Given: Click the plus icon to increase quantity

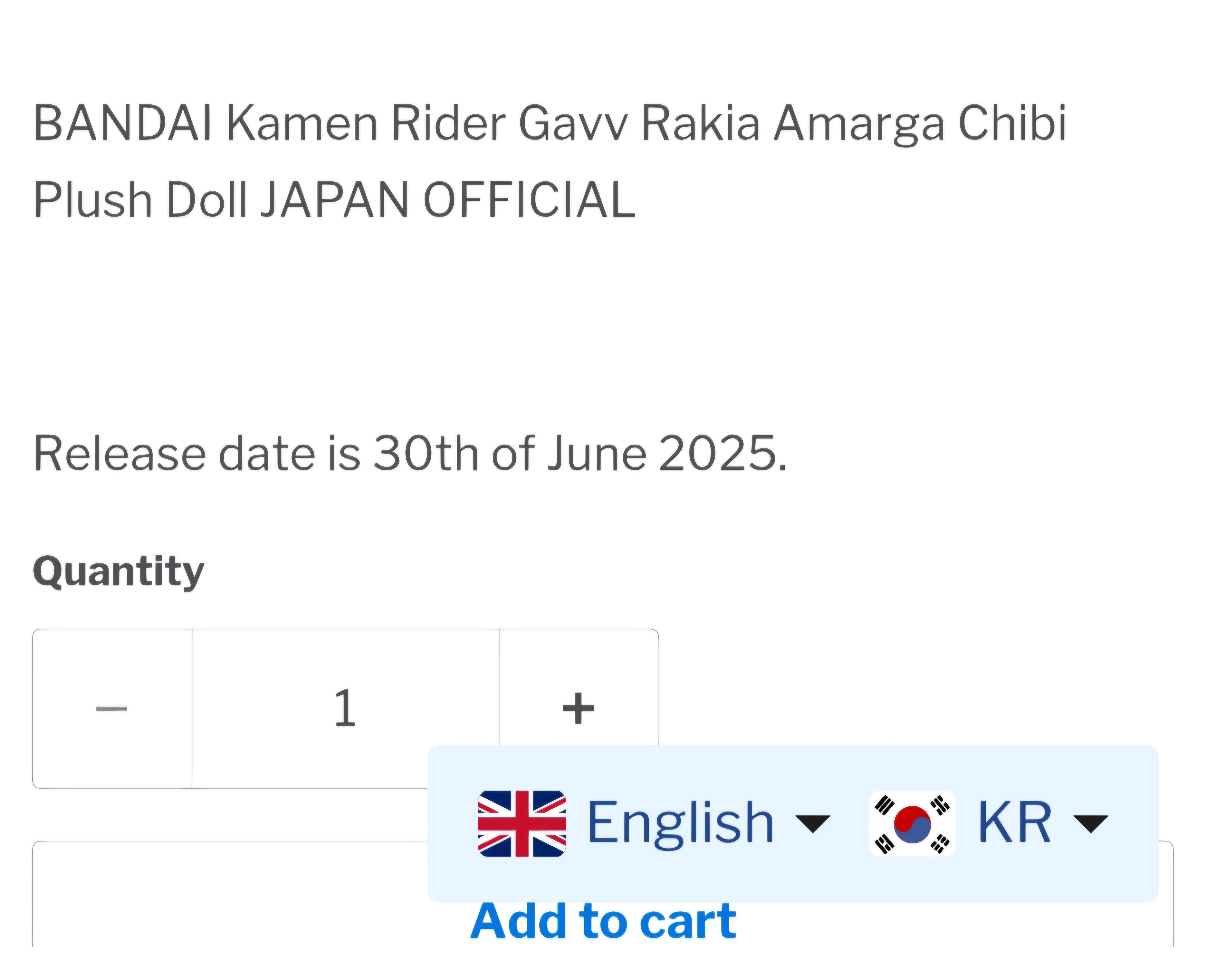Looking at the screenshot, I should pos(578,708).
